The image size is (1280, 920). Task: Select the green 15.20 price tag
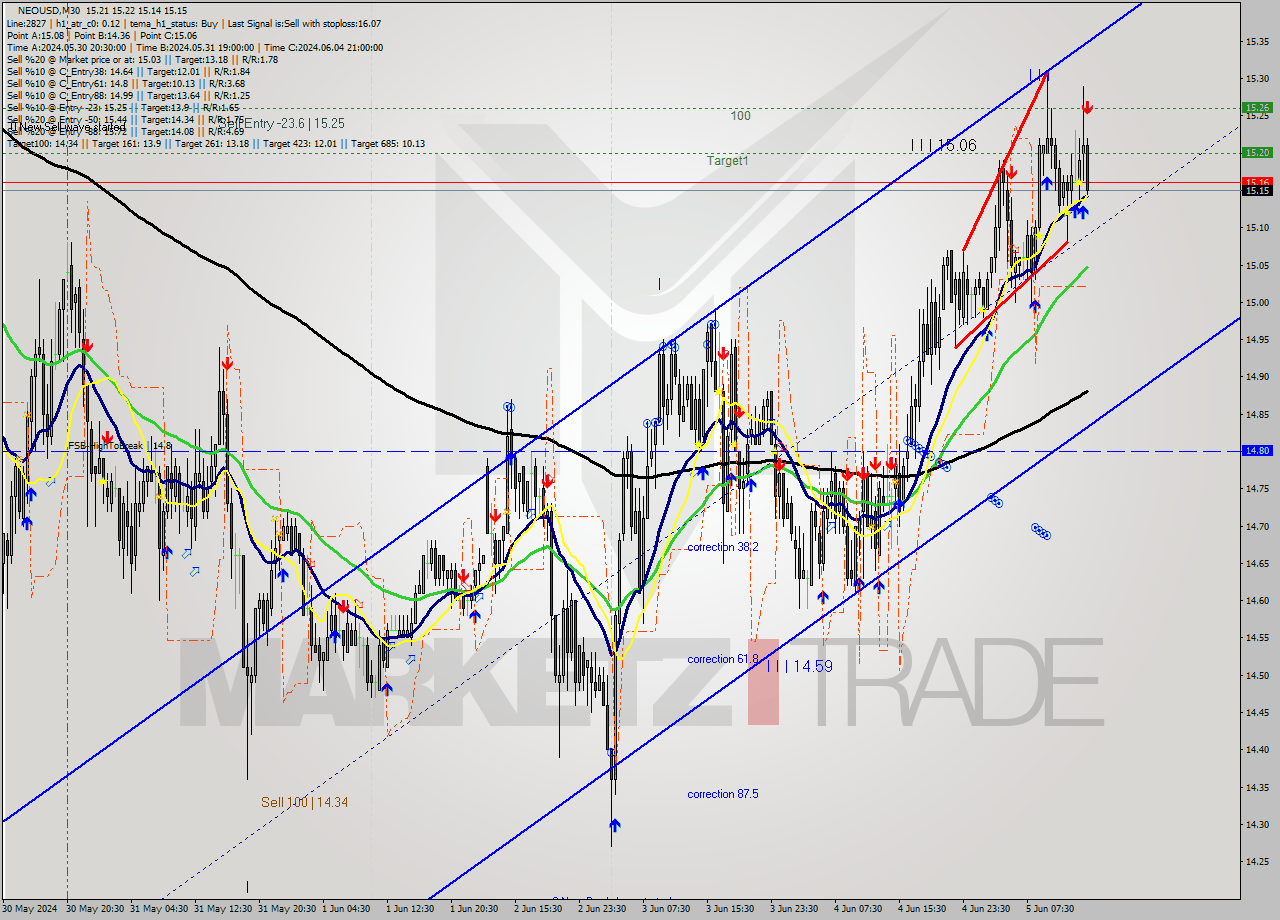1256,152
